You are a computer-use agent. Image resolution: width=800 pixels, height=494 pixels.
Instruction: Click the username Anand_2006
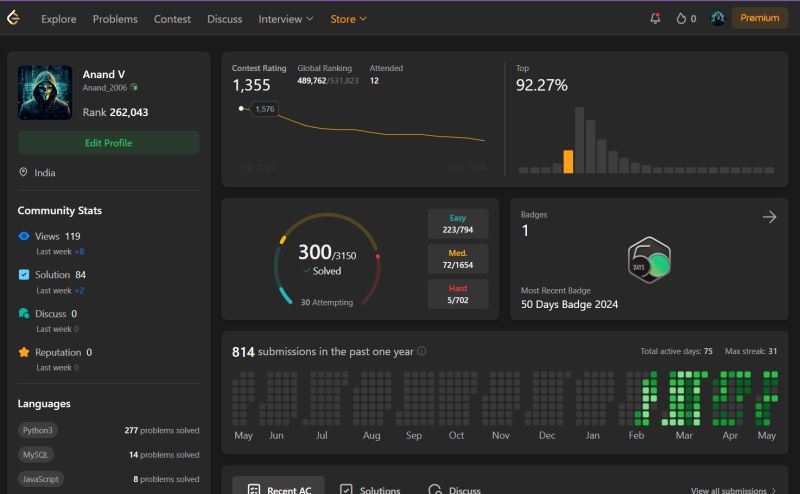pyautogui.click(x=105, y=88)
